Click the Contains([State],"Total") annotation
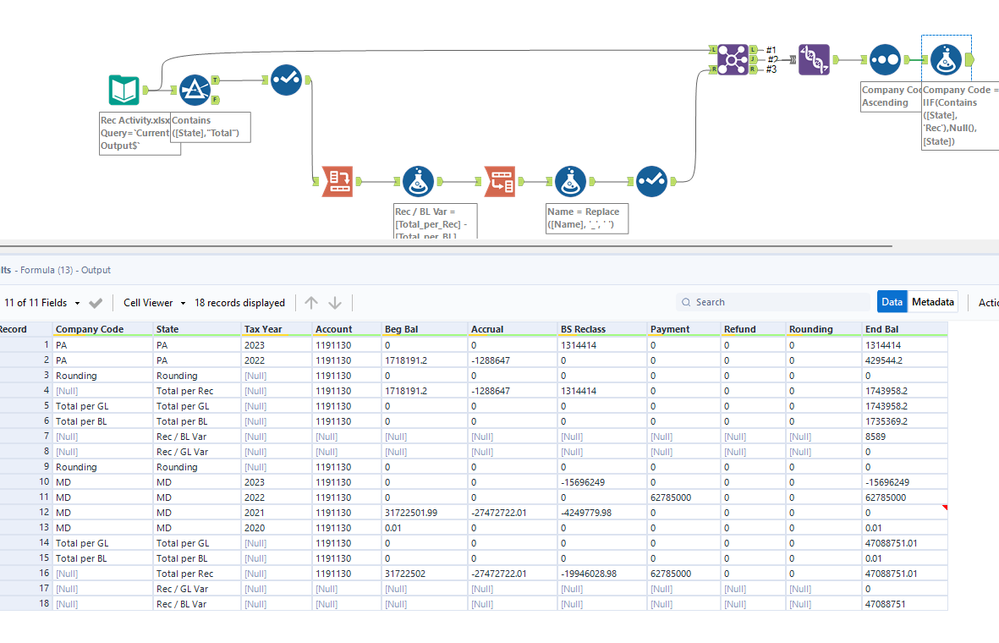Viewport: 999px width, 643px height. [210, 127]
